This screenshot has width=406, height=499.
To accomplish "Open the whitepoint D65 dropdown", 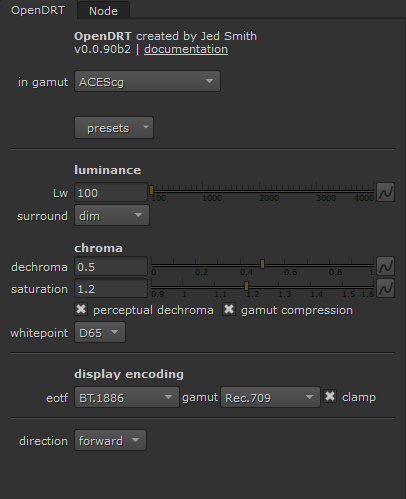I will tap(100, 332).
